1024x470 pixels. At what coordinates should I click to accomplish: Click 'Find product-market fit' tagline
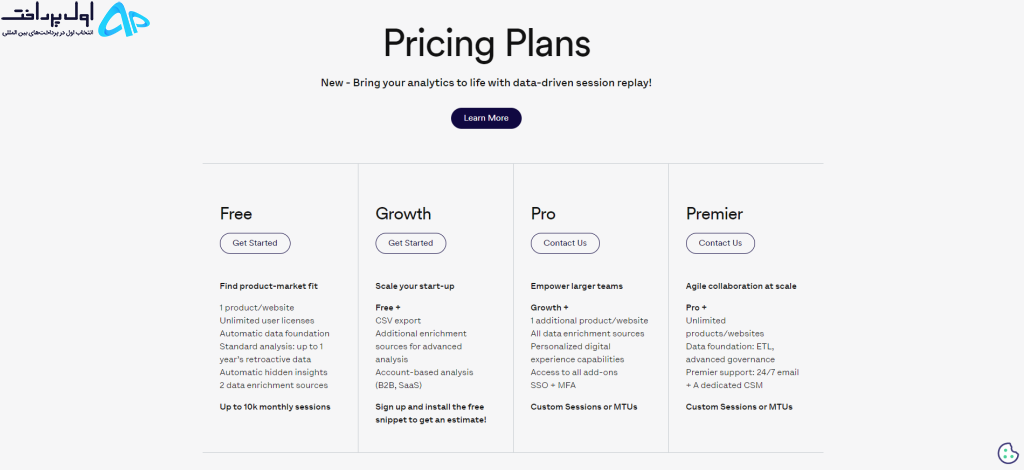(x=269, y=286)
